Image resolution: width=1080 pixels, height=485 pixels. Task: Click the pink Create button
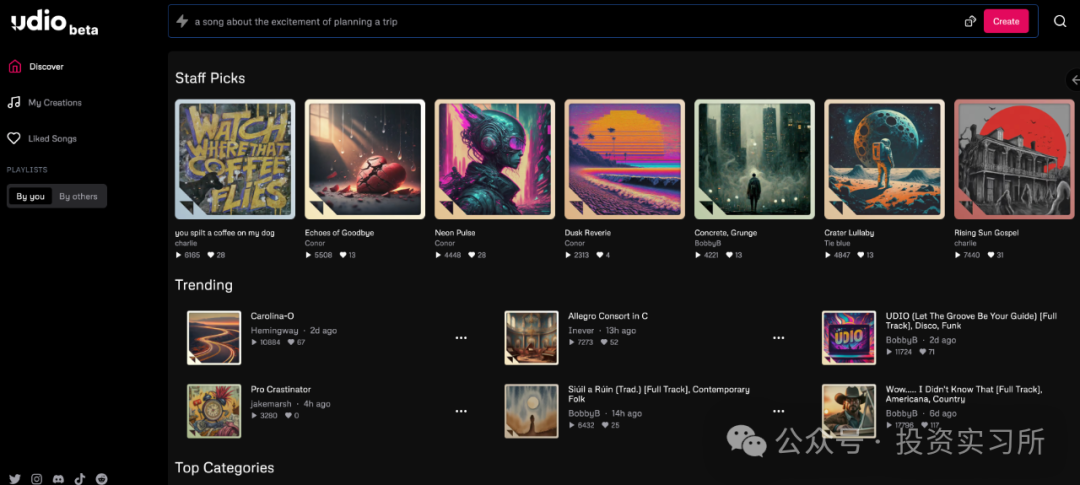pos(1006,21)
